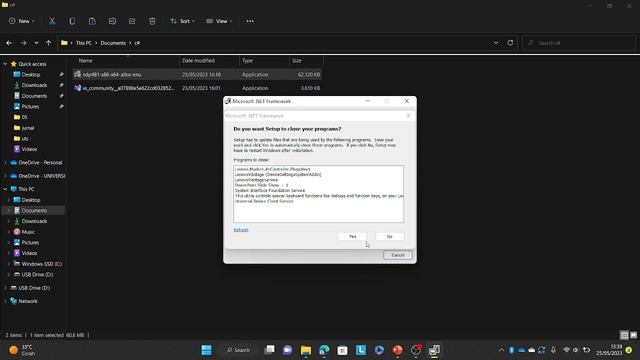The width and height of the screenshot is (640, 360).
Task: Collapse the Quick access tree node
Action: [x=5, y=64]
